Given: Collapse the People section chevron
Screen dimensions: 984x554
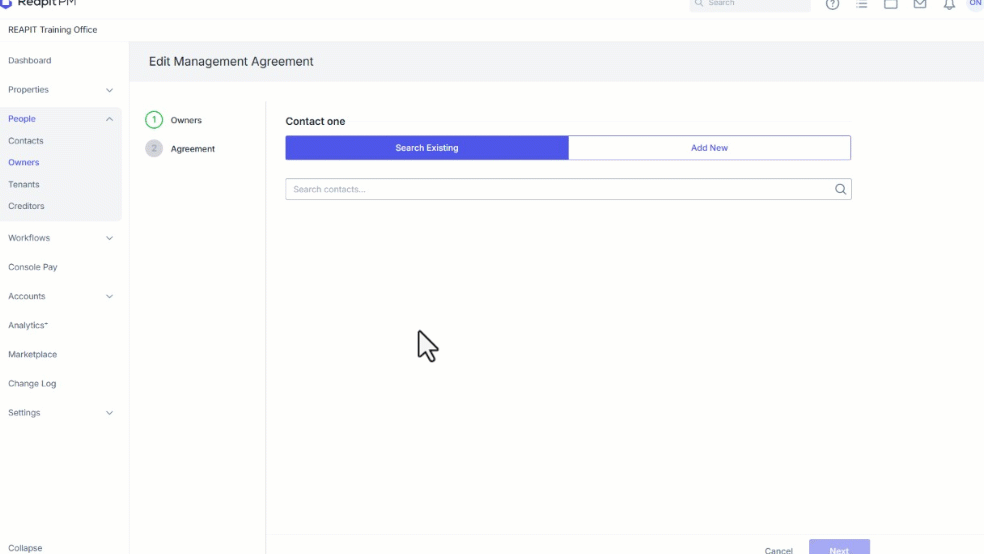Looking at the screenshot, I should (109, 119).
